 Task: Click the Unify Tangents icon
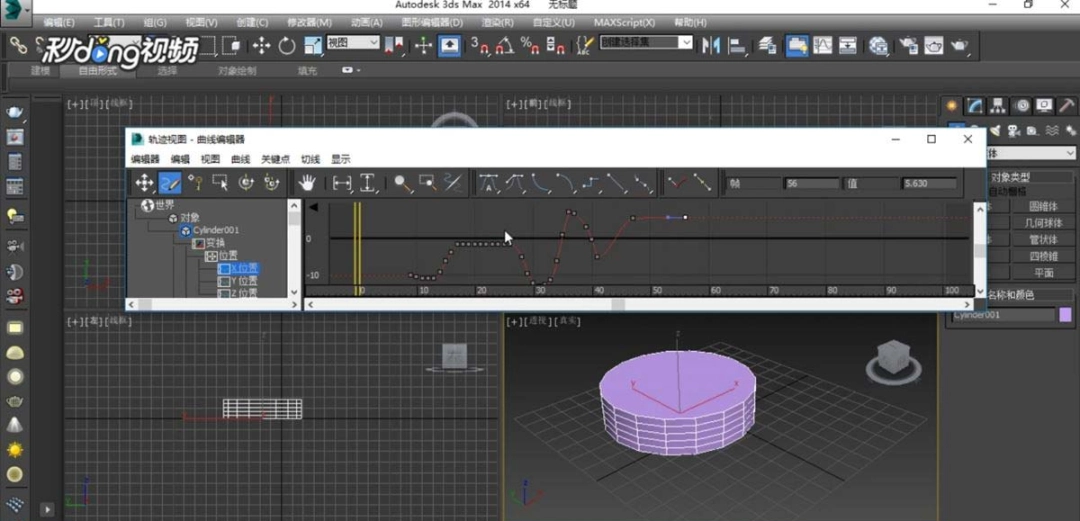pyautogui.click(x=703, y=183)
